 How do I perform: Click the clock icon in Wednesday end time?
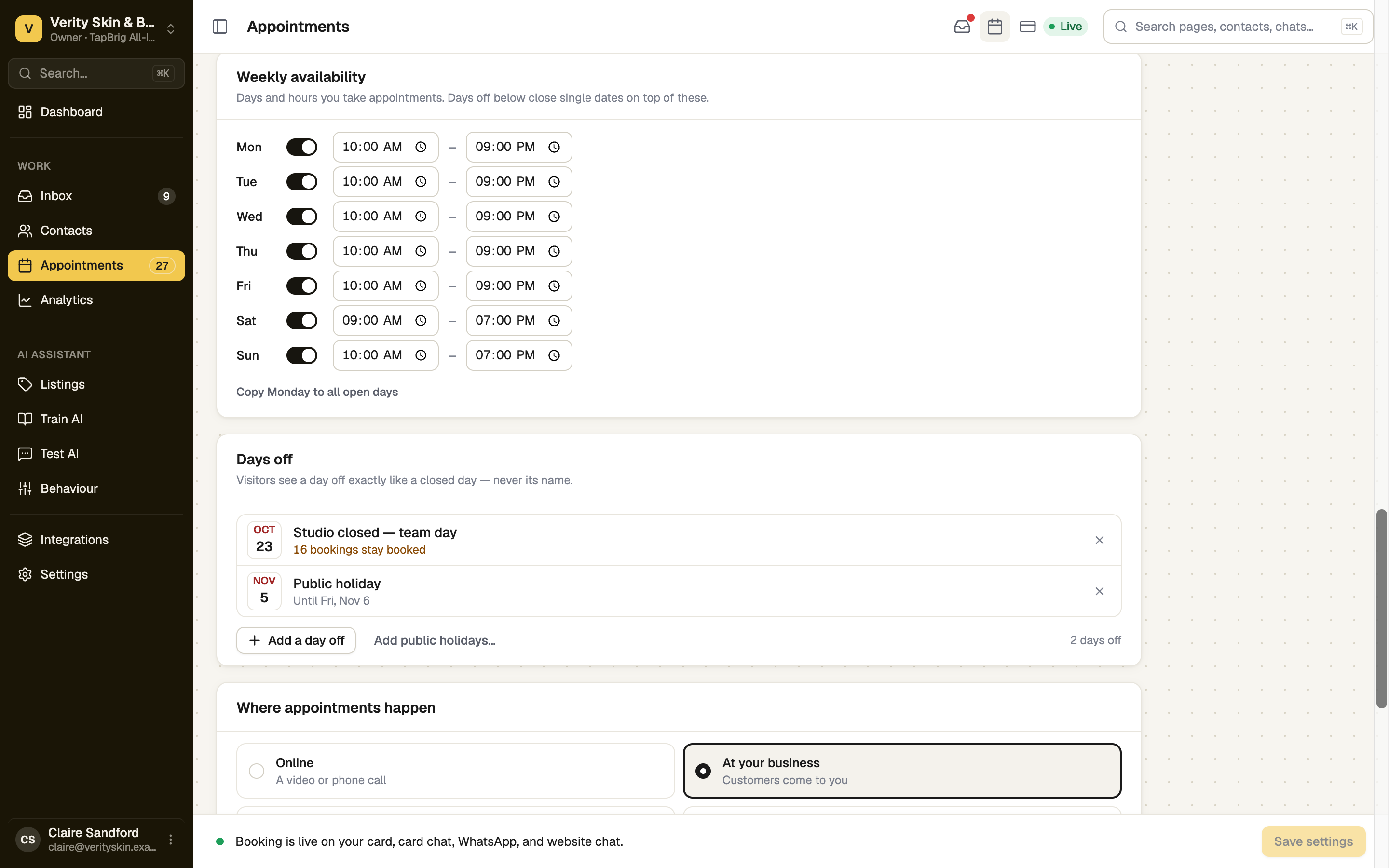(x=554, y=217)
